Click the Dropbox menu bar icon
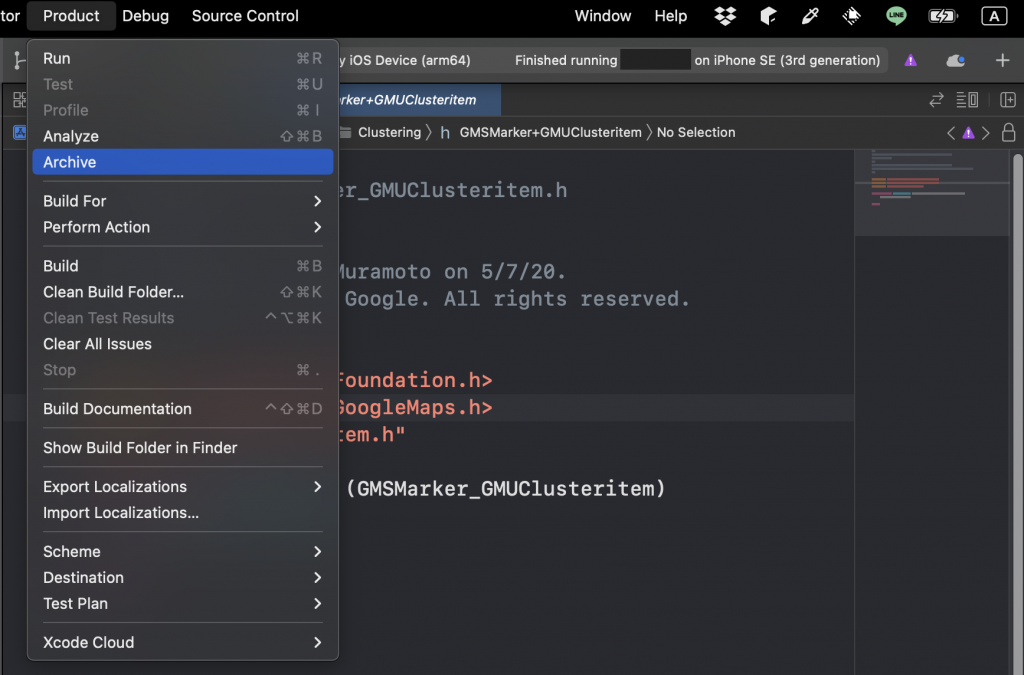Image resolution: width=1024 pixels, height=675 pixels. (726, 16)
